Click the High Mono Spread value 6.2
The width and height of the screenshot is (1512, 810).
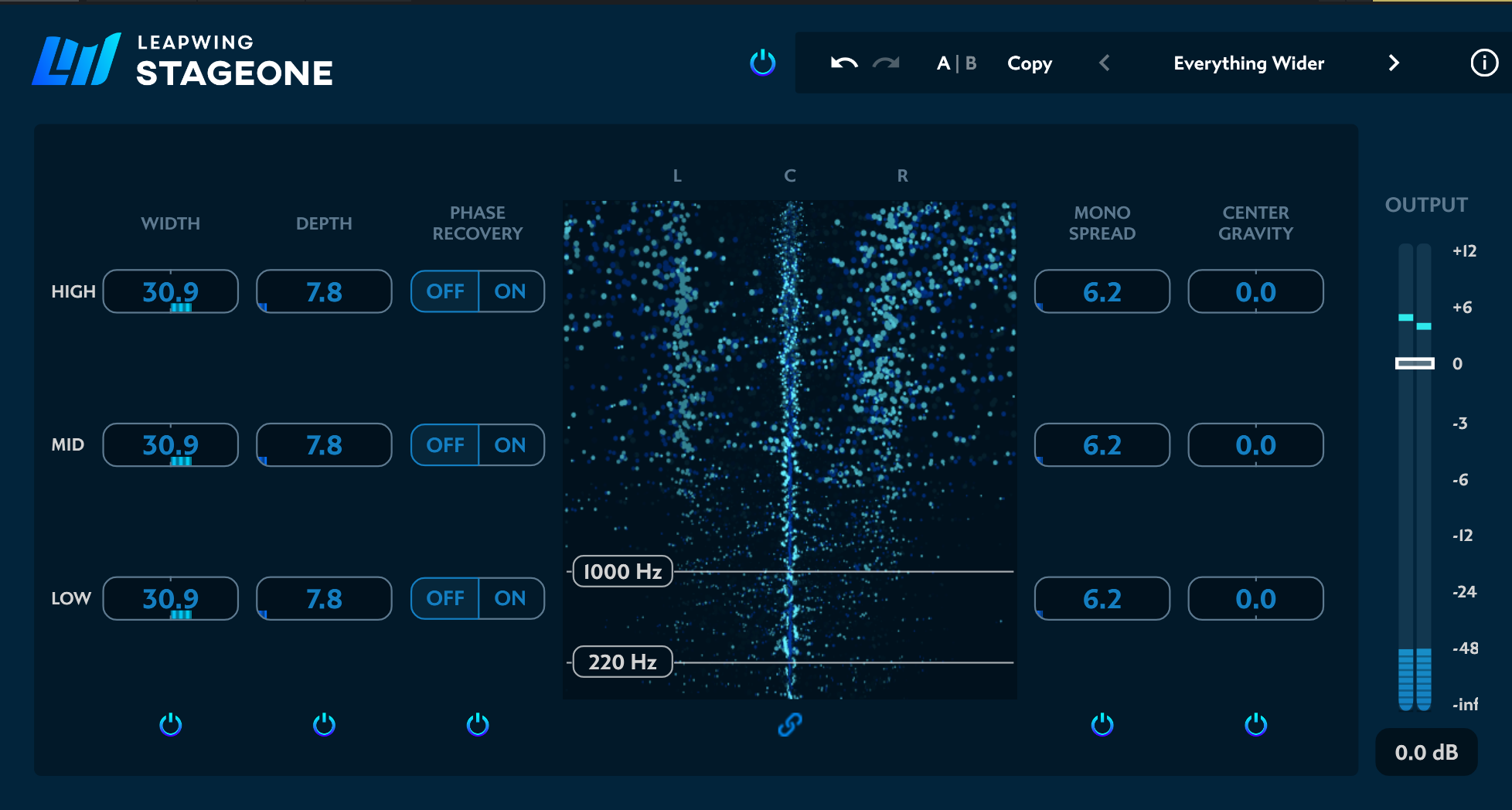pyautogui.click(x=1102, y=291)
